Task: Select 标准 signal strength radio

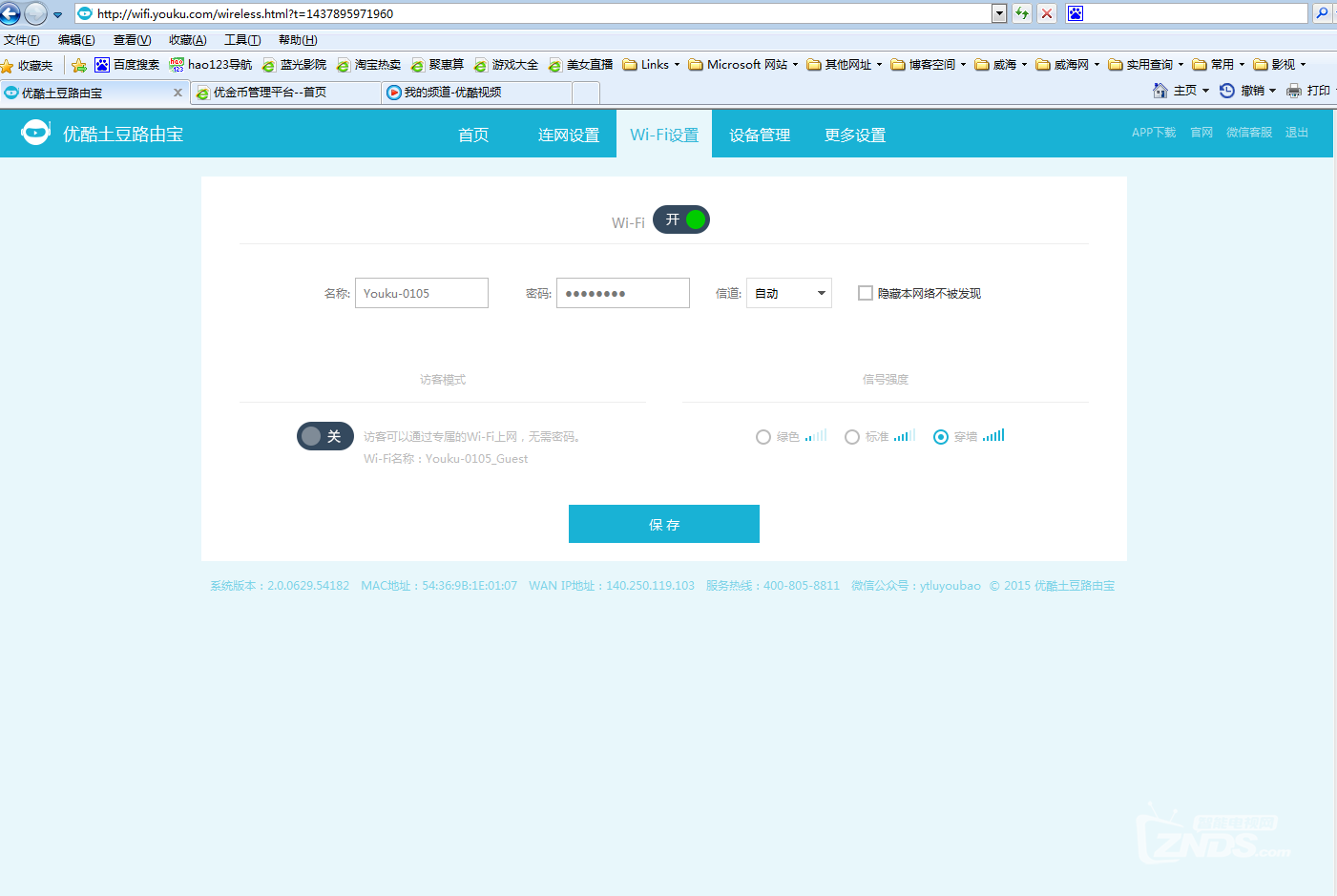Action: click(x=852, y=437)
